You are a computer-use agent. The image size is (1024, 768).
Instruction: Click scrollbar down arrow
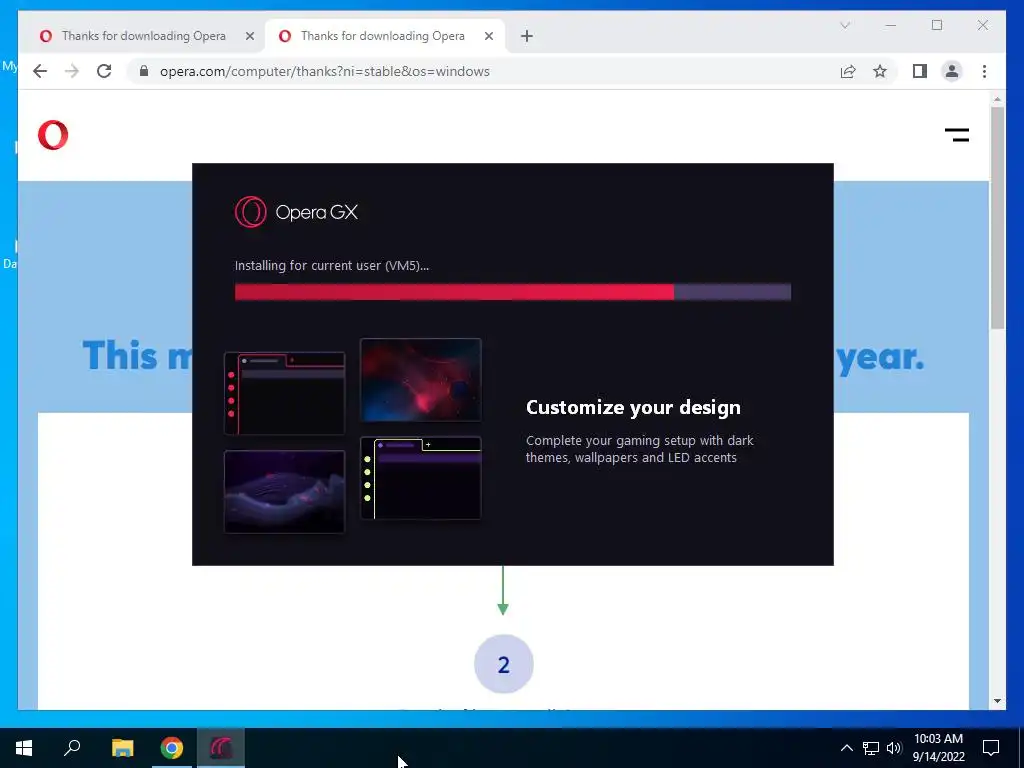[997, 701]
